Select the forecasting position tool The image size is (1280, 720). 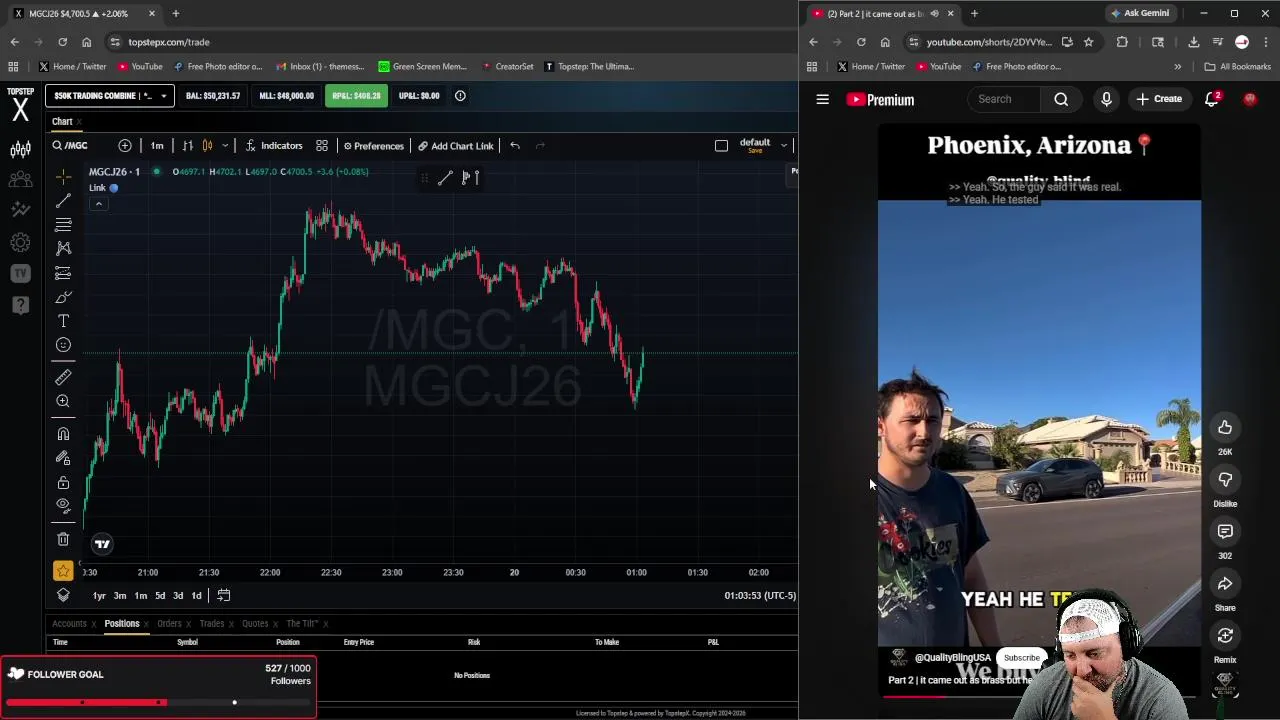tap(63, 273)
